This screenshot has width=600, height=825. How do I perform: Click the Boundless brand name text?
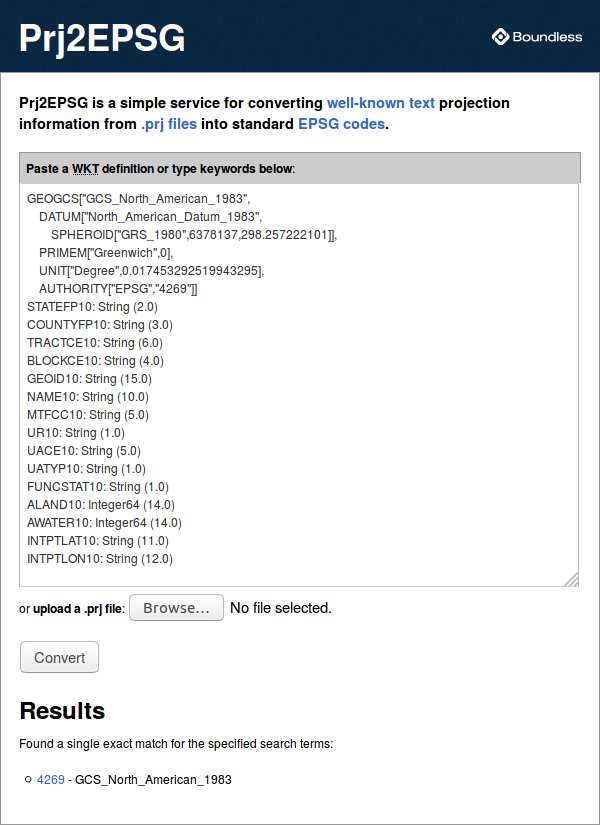pos(547,37)
